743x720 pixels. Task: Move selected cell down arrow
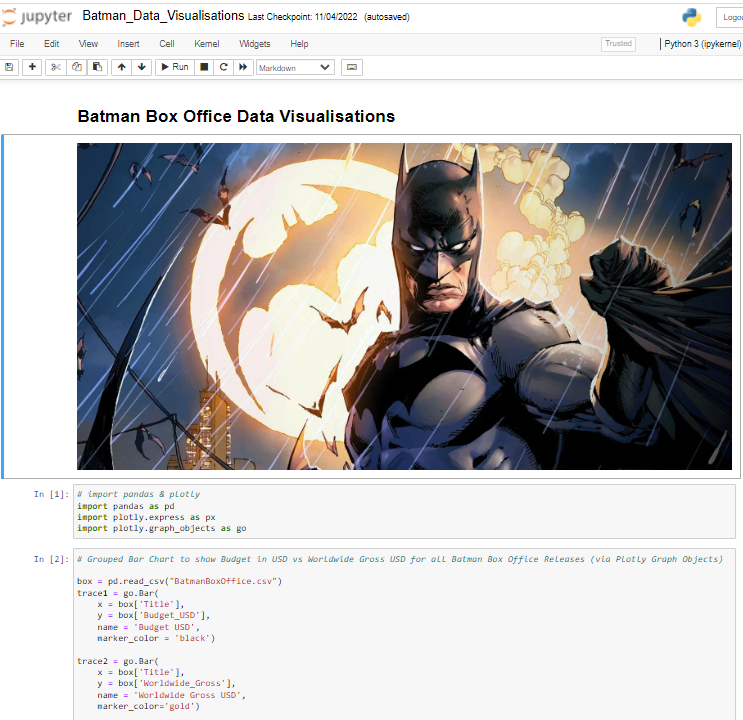point(142,67)
